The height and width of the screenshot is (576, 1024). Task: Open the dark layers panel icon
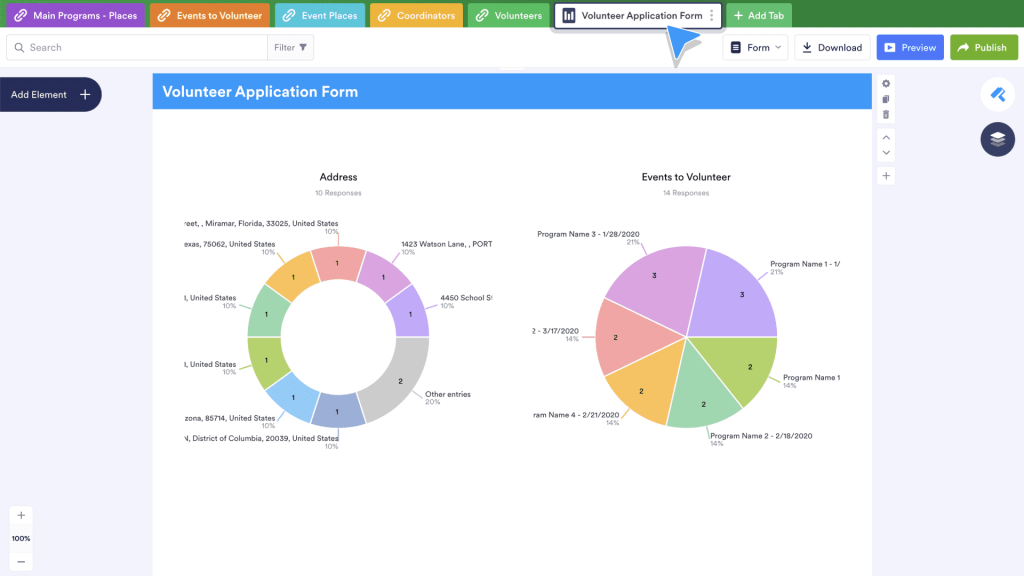click(x=996, y=139)
